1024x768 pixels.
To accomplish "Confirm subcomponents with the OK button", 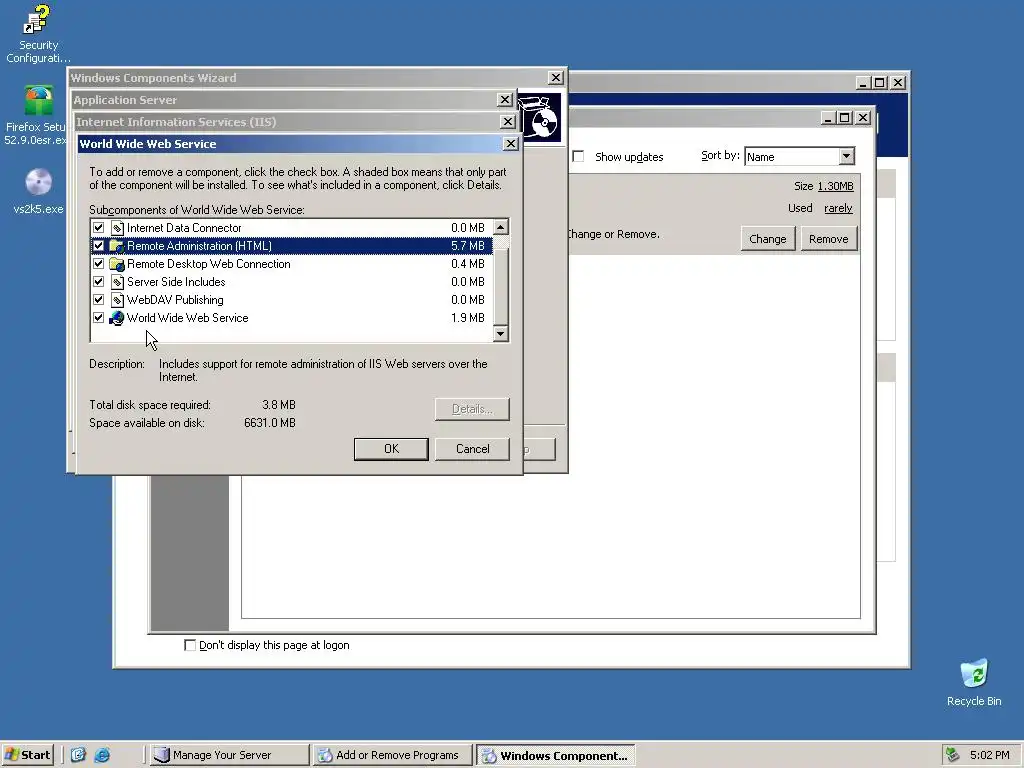I will click(391, 449).
